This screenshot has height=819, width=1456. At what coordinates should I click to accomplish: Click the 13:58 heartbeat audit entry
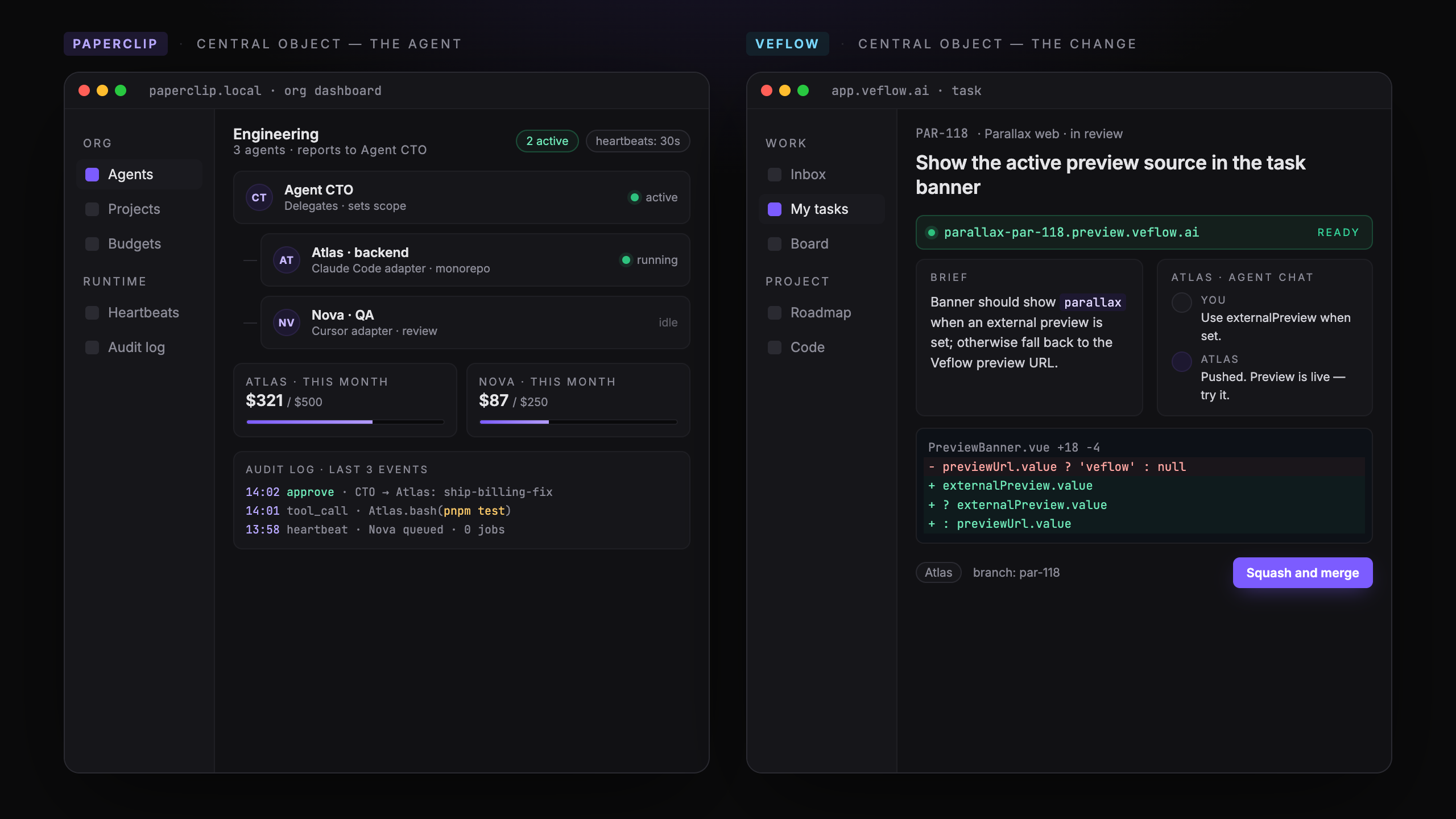tap(375, 530)
